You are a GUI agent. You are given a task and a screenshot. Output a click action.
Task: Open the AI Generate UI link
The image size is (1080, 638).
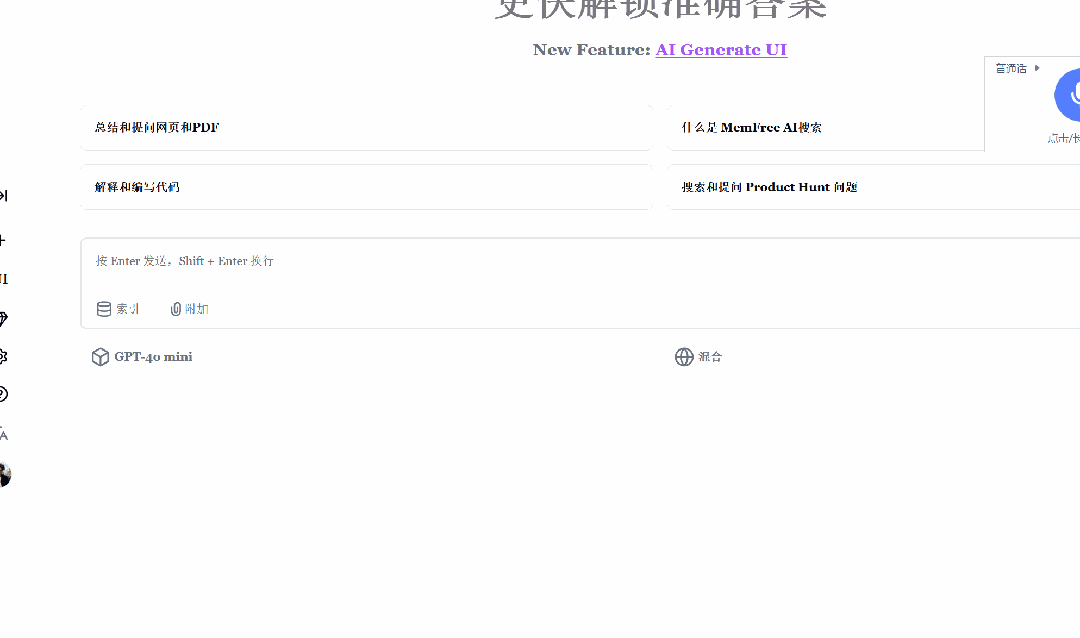(x=721, y=49)
